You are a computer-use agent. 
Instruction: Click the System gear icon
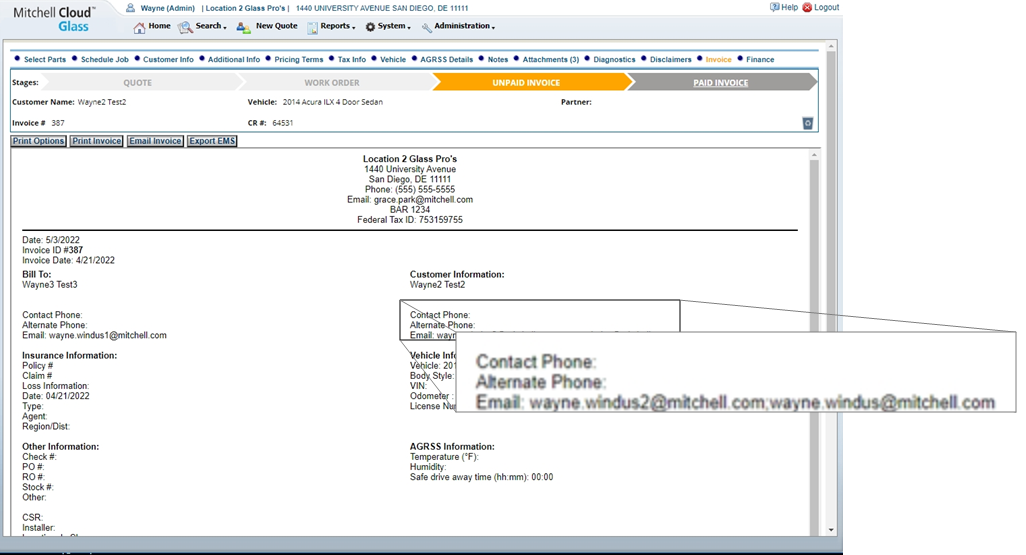[x=370, y=27]
